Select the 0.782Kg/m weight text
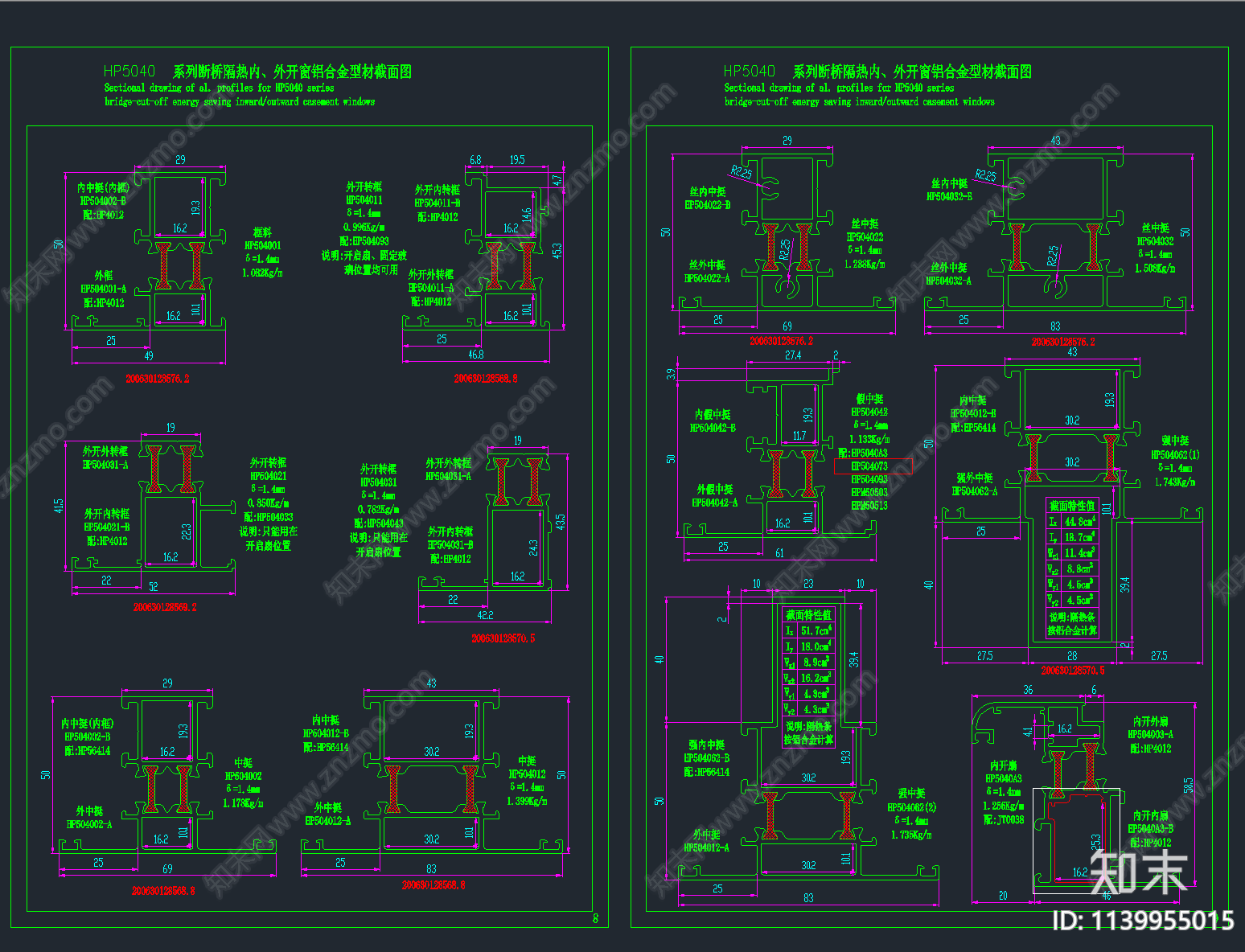The image size is (1245, 952). 378,510
